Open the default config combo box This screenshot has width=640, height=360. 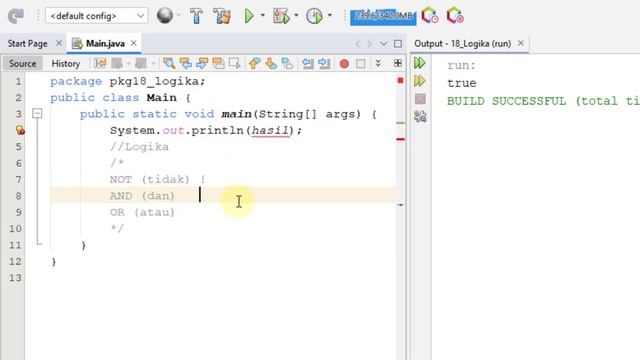click(97, 16)
